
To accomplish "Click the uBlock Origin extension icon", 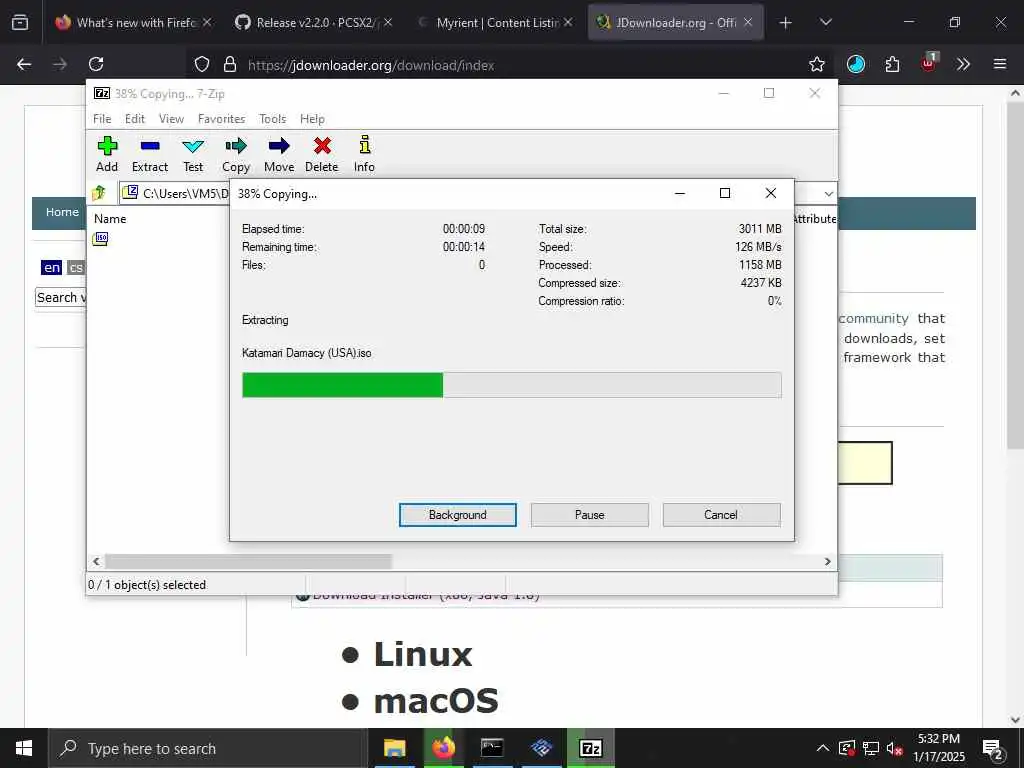I will pos(928,63).
